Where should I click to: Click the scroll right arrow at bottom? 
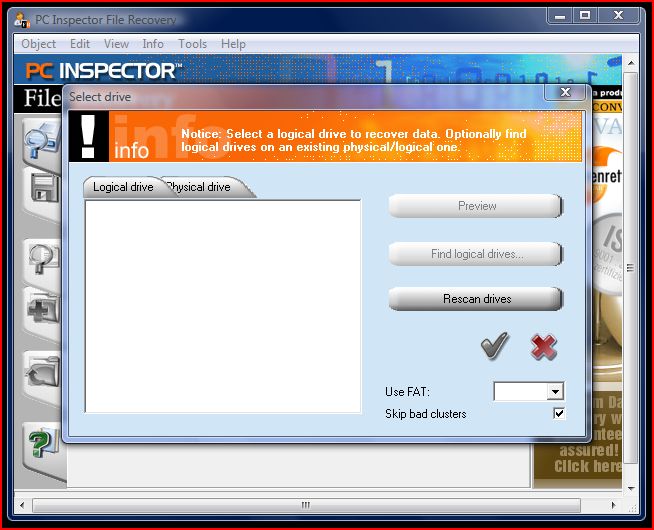pyautogui.click(x=613, y=505)
